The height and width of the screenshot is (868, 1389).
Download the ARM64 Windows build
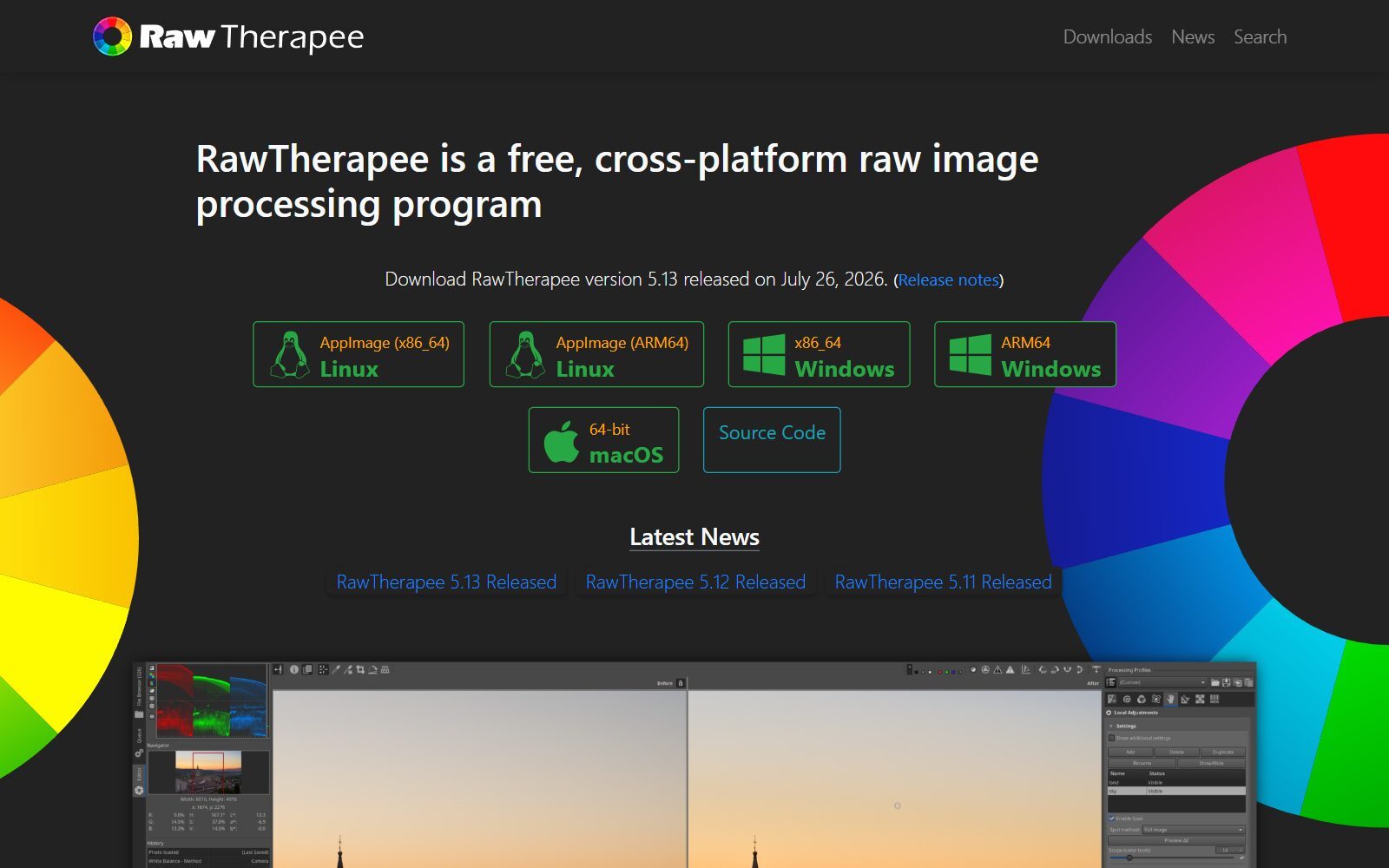pyautogui.click(x=1024, y=354)
